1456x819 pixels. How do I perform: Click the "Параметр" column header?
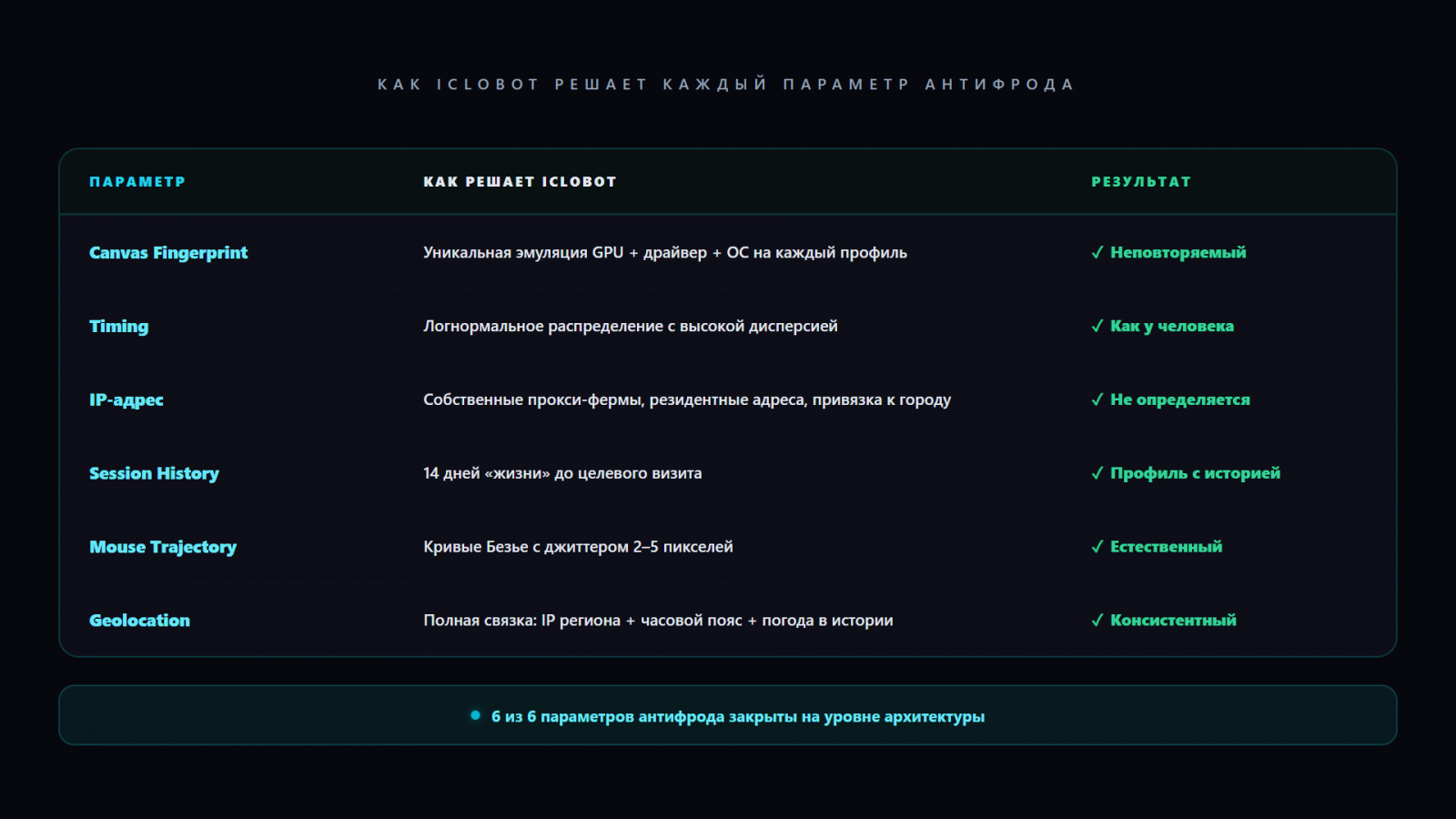coord(137,182)
